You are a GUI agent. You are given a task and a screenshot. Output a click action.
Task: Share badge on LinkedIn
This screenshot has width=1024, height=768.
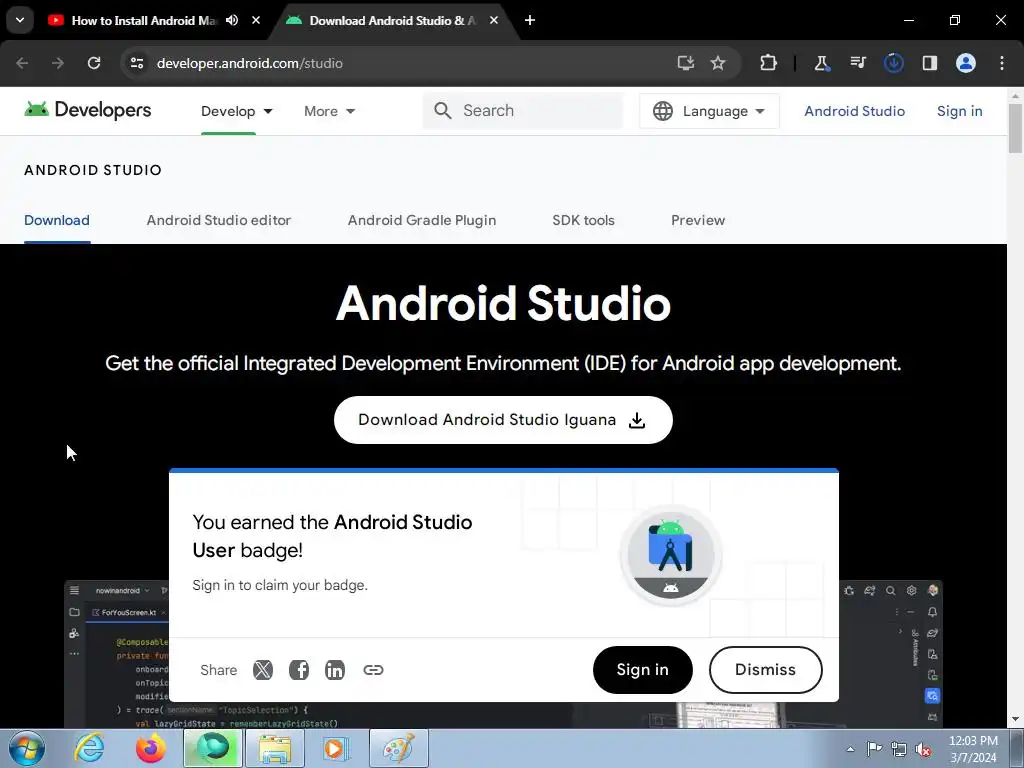pyautogui.click(x=335, y=669)
